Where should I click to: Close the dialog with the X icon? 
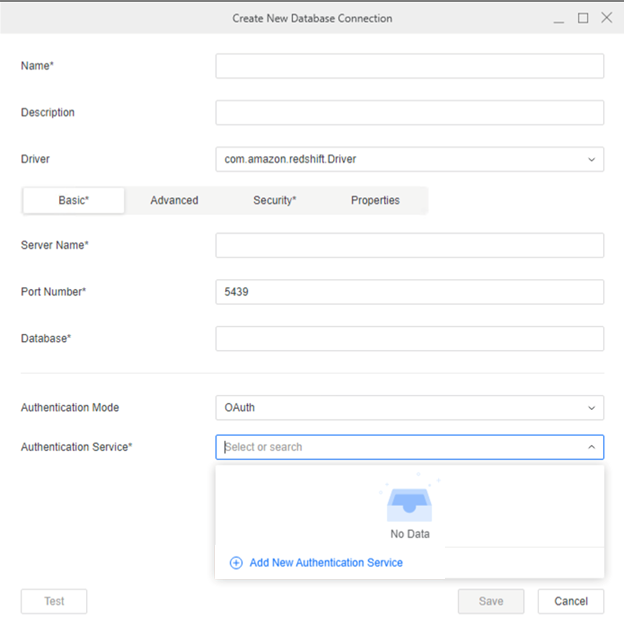(x=606, y=18)
